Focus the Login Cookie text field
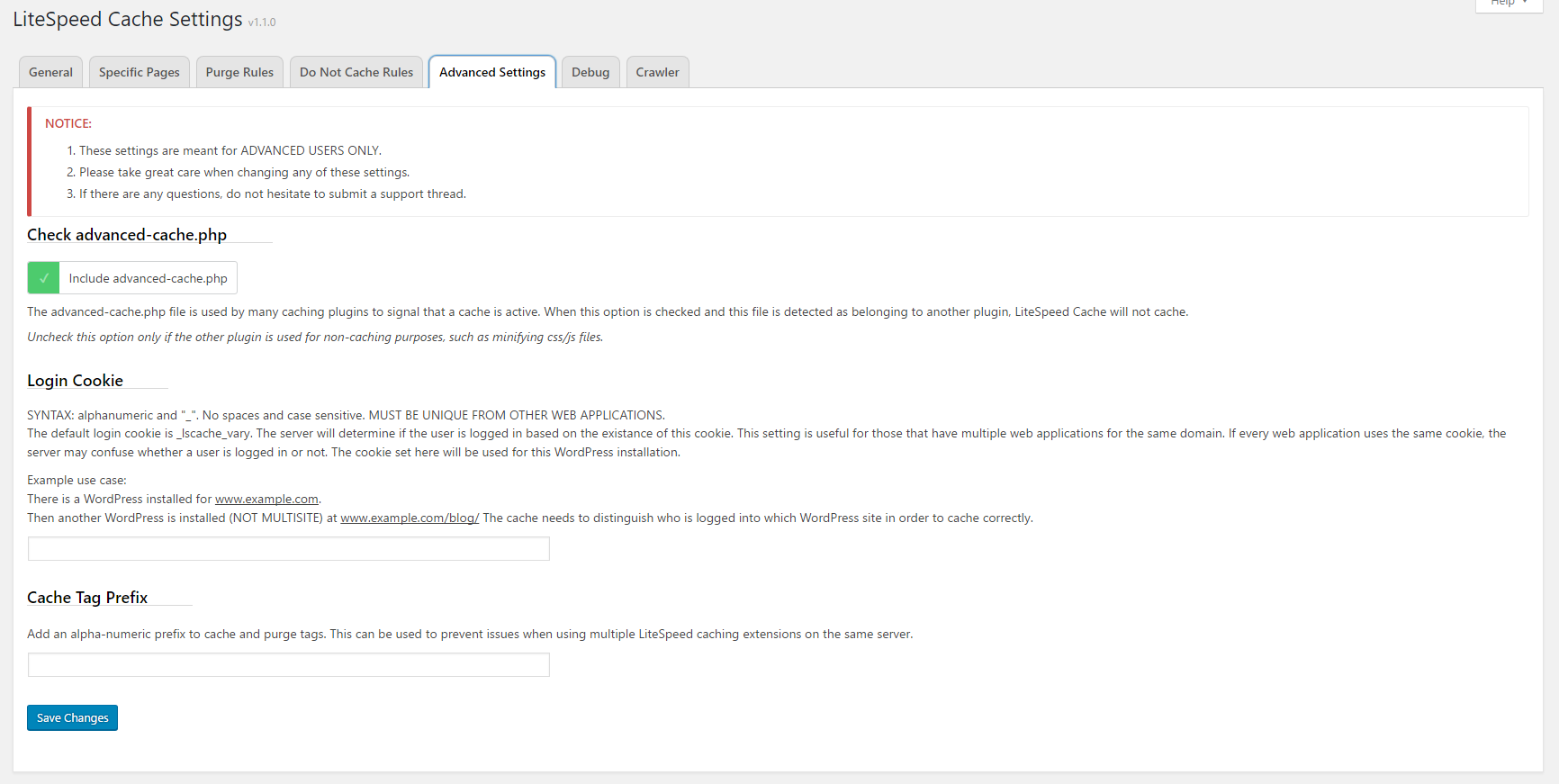 [289, 549]
